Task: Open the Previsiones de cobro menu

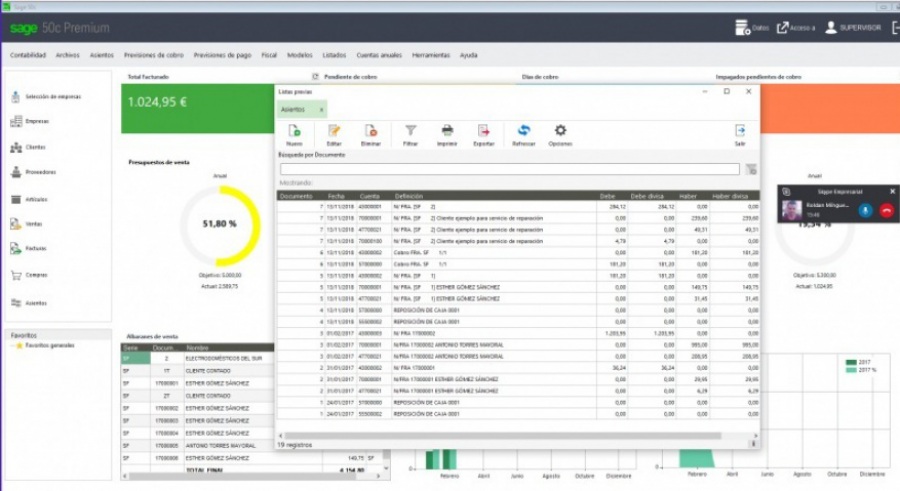Action: tap(154, 55)
